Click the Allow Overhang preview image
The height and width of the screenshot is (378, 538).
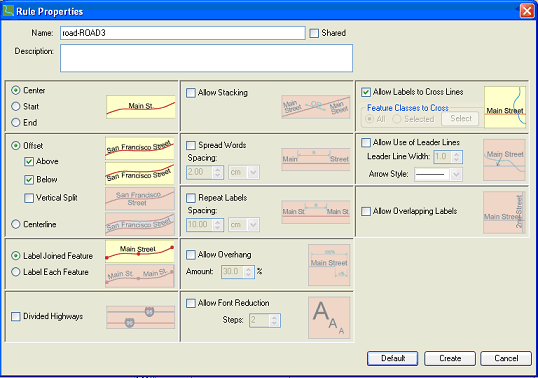(329, 265)
